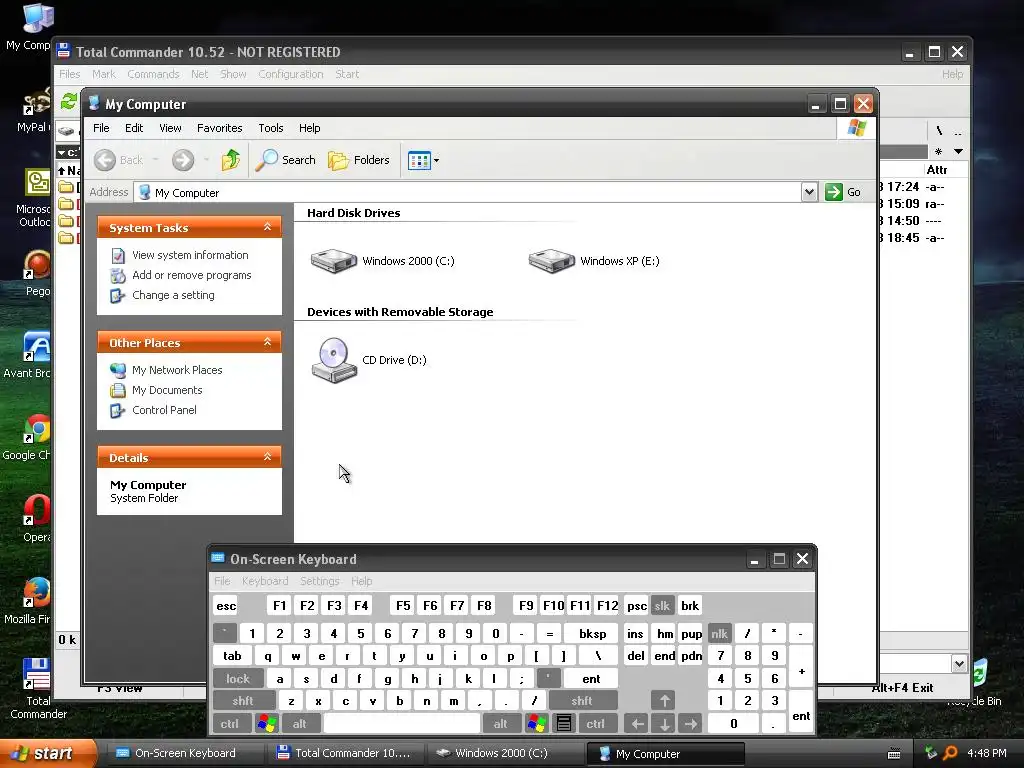Viewport: 1024px width, 768px height.
Task: Click the application menu key icon
Action: [564, 724]
